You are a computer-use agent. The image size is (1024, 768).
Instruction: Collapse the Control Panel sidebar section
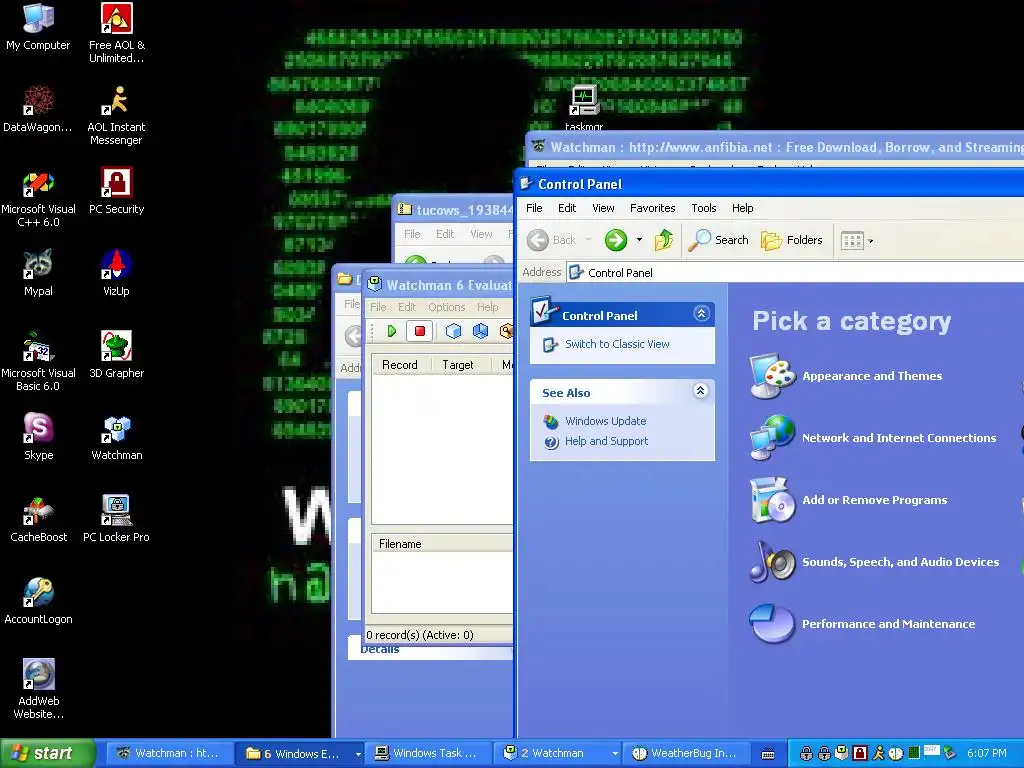coord(701,314)
